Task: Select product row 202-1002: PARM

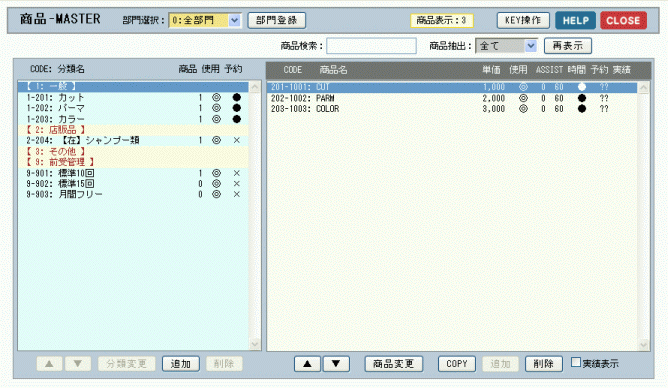Action: pos(452,98)
